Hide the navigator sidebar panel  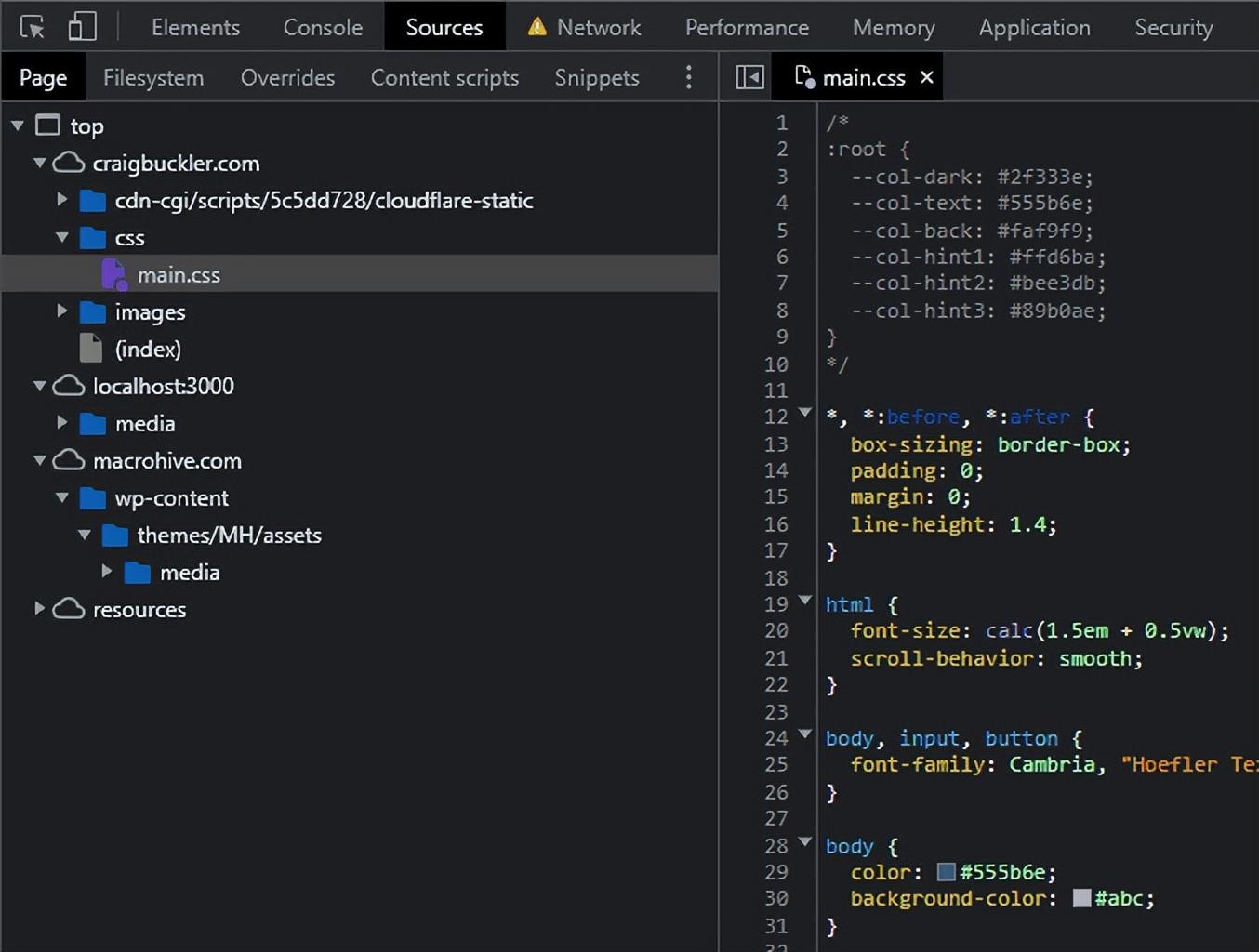click(x=749, y=77)
